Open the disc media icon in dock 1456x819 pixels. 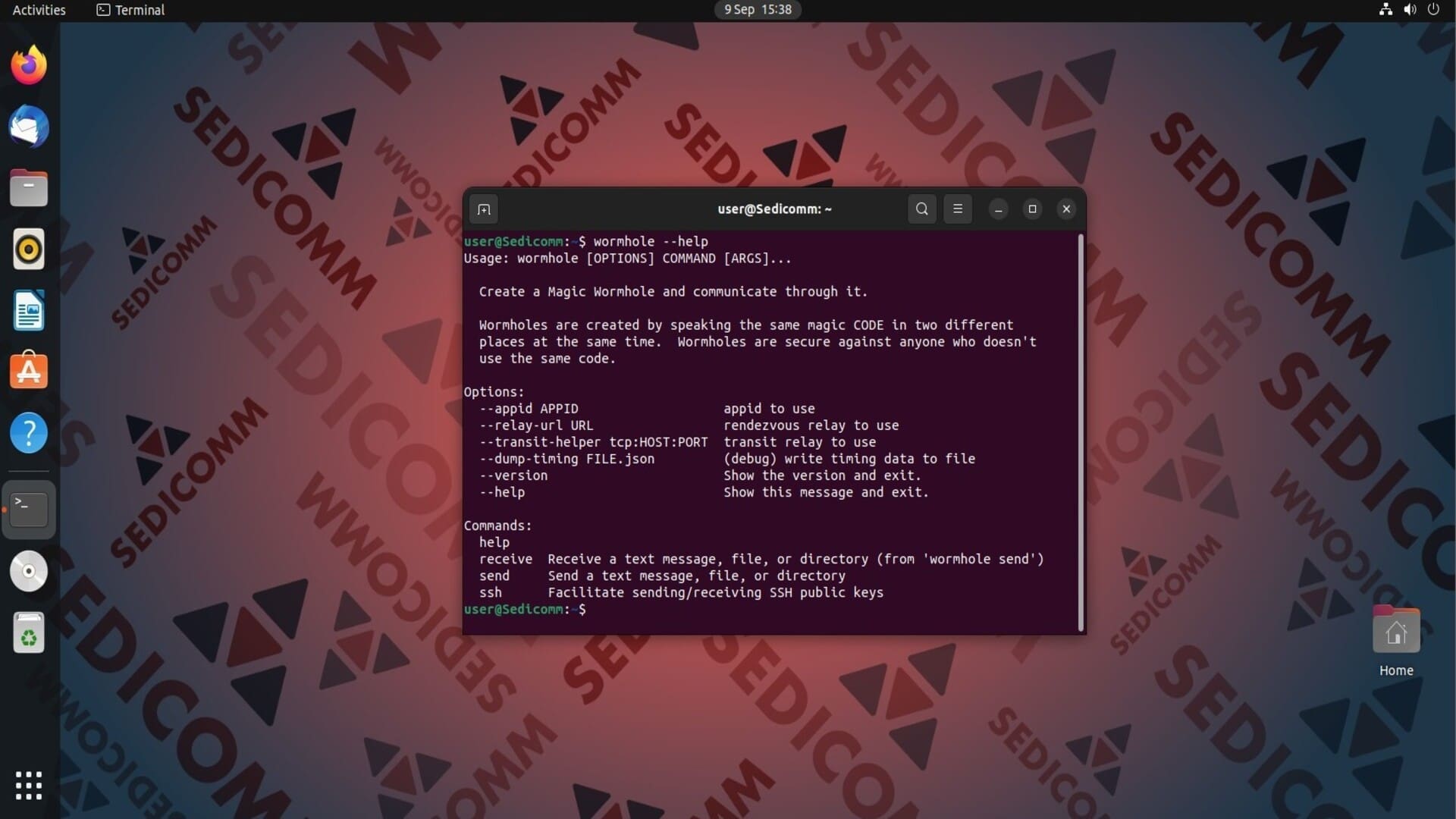(29, 571)
